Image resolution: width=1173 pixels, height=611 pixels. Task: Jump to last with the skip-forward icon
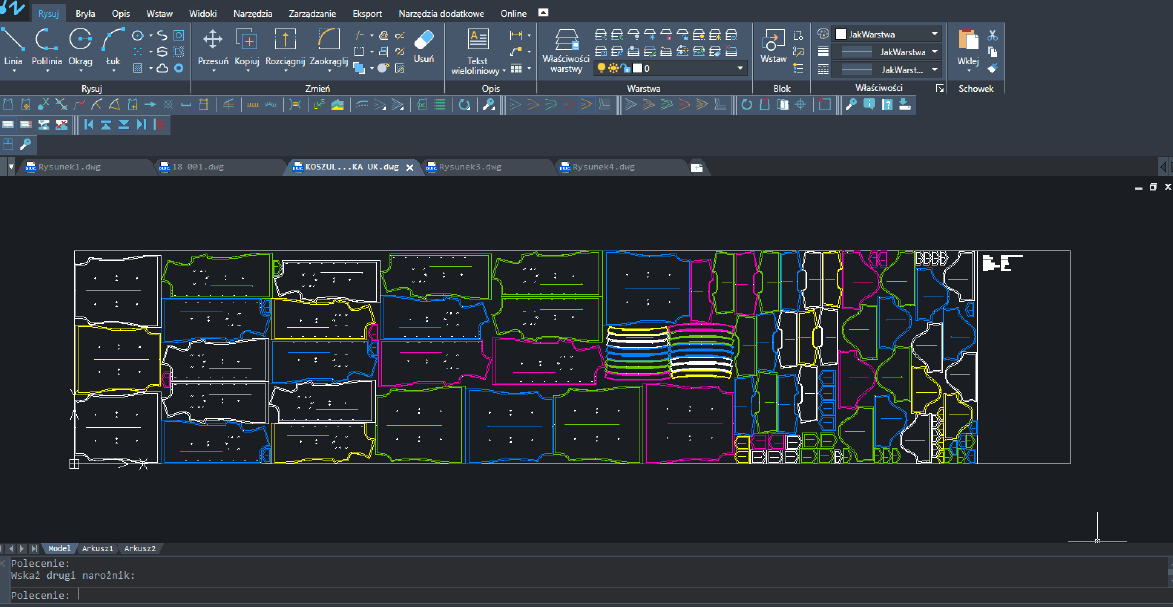coord(141,125)
